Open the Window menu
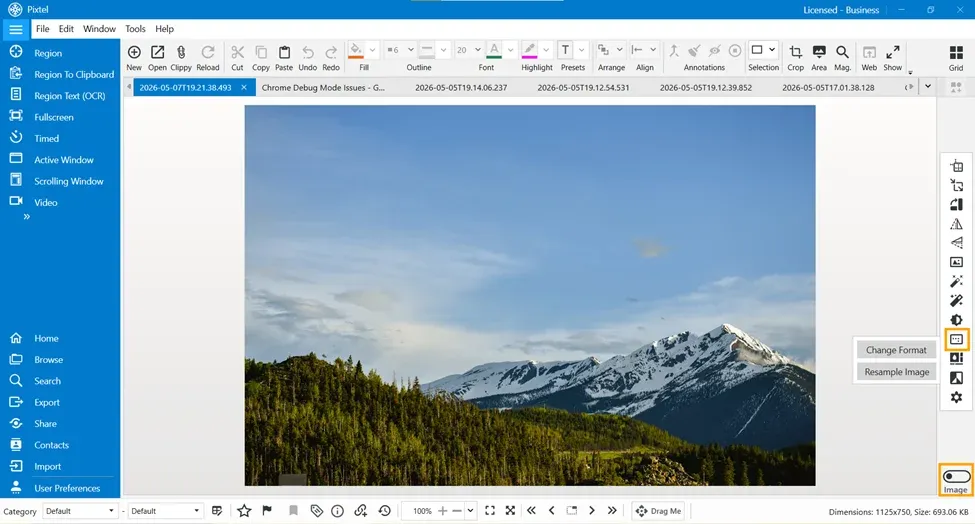This screenshot has height=524, width=975. click(x=99, y=29)
